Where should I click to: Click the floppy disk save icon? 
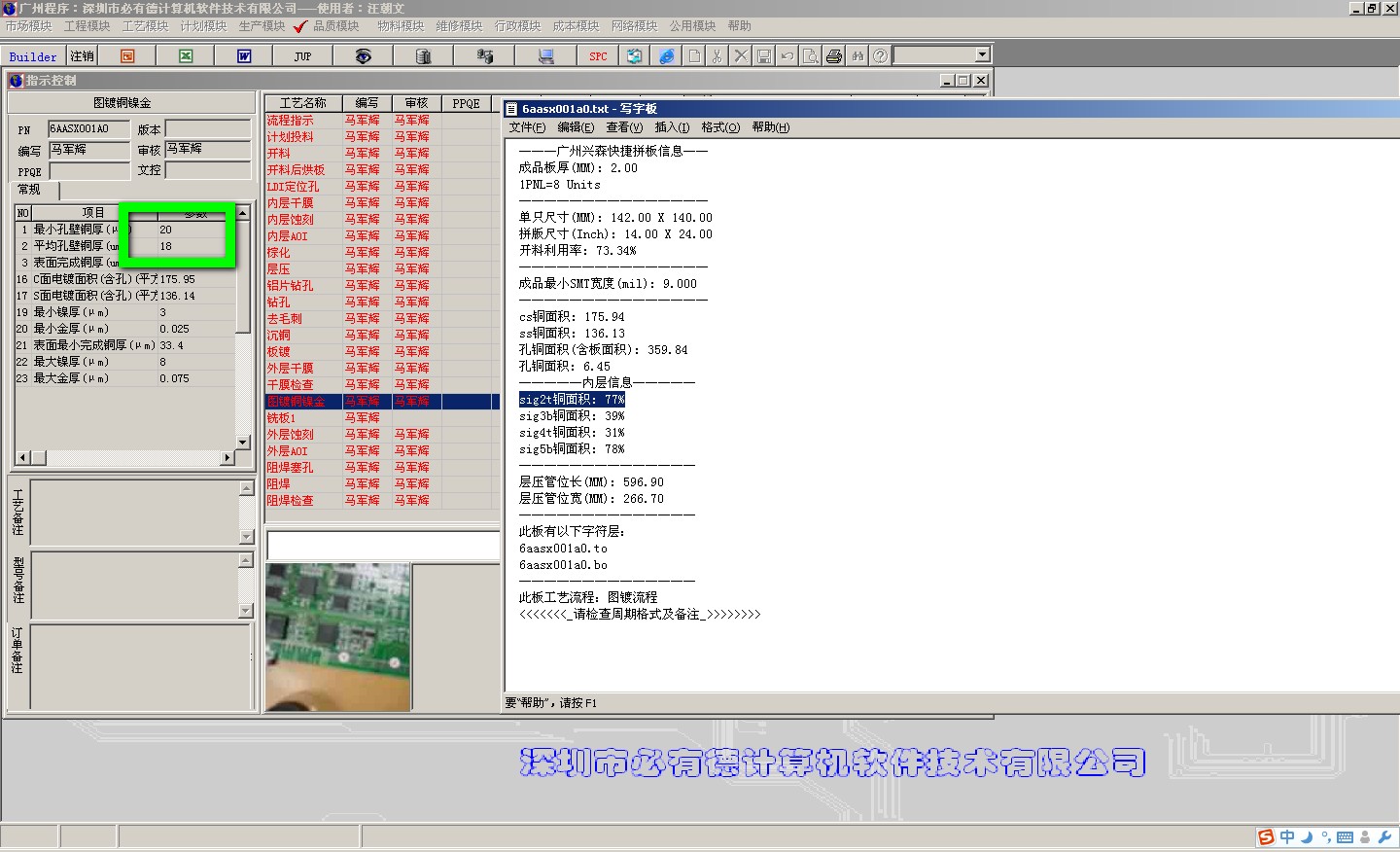pos(764,56)
